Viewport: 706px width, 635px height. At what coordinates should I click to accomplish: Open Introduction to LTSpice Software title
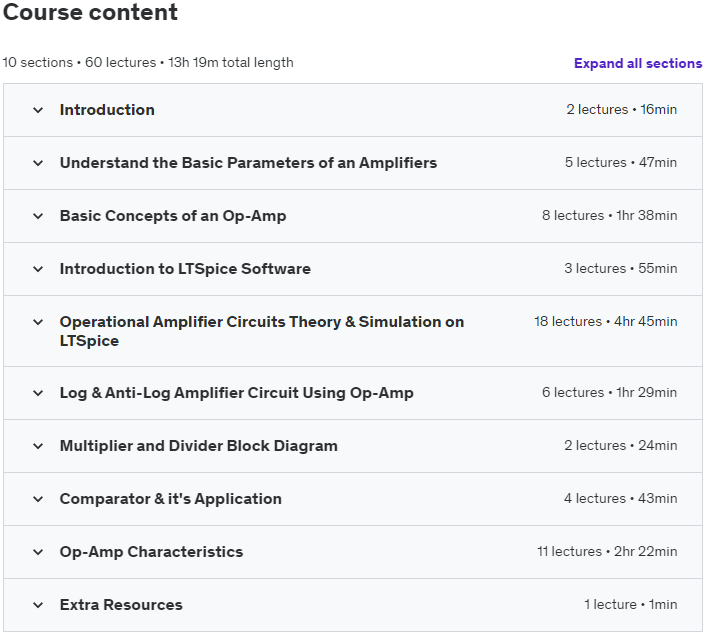click(x=185, y=269)
